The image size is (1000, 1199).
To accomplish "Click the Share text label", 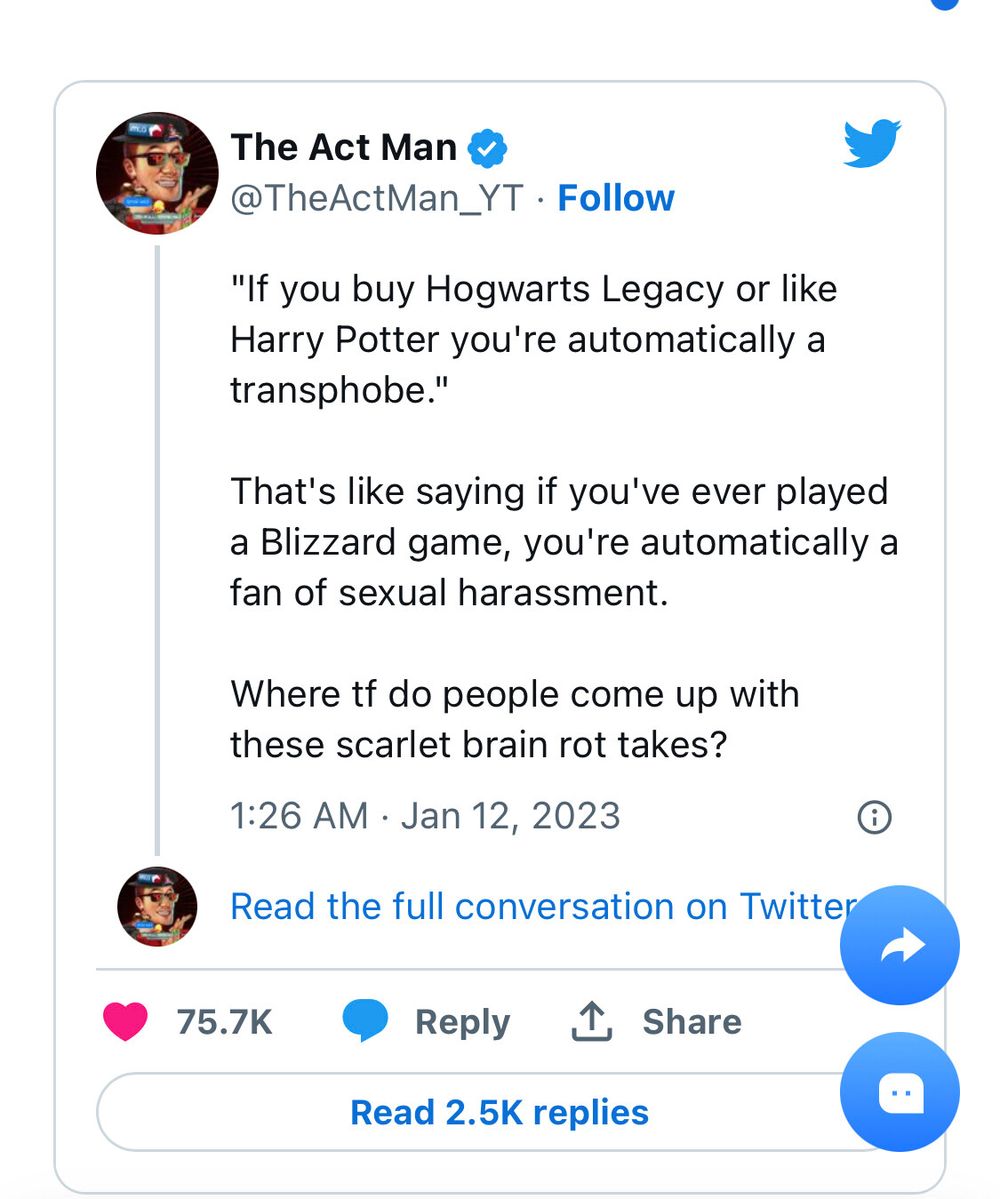I will [691, 1021].
